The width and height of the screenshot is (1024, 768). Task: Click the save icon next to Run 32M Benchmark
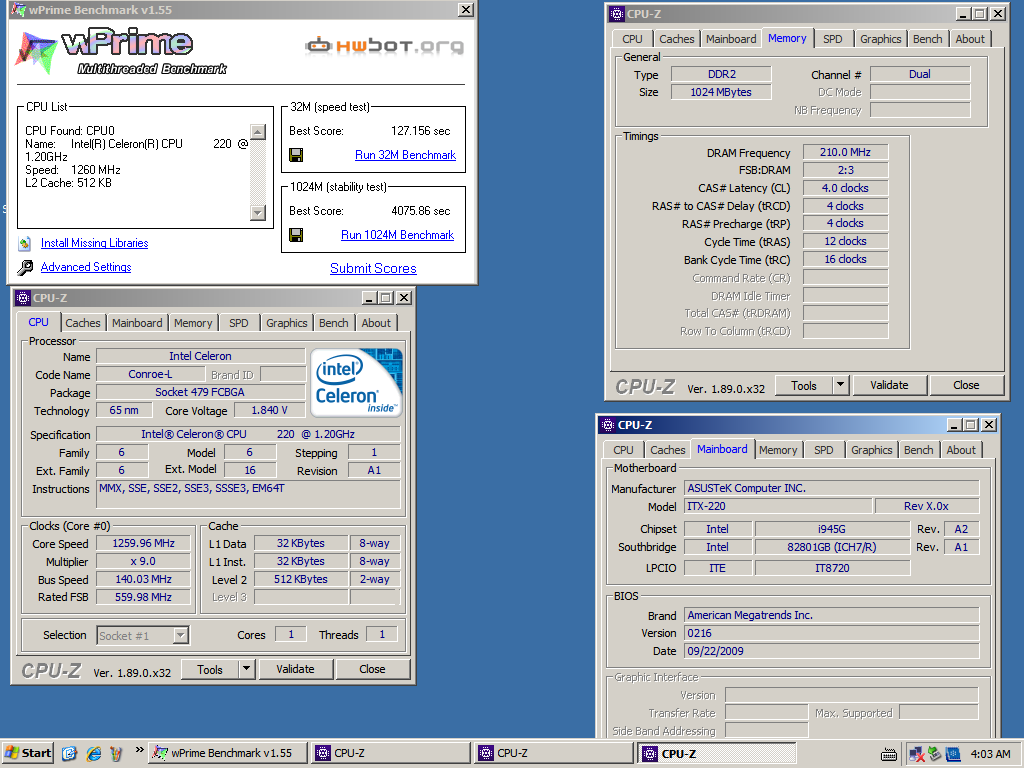296,155
